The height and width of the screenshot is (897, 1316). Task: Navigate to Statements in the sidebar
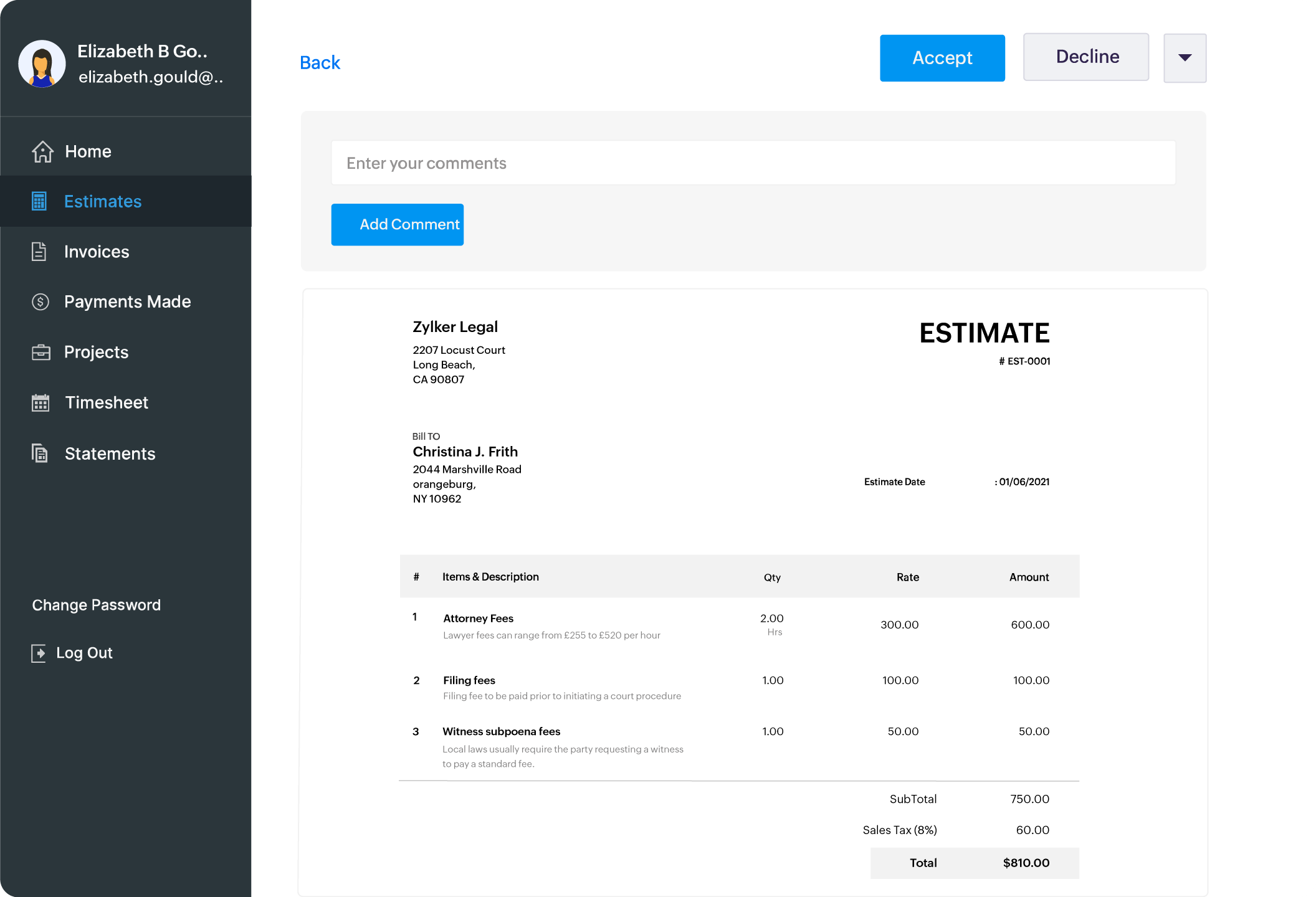tap(110, 453)
